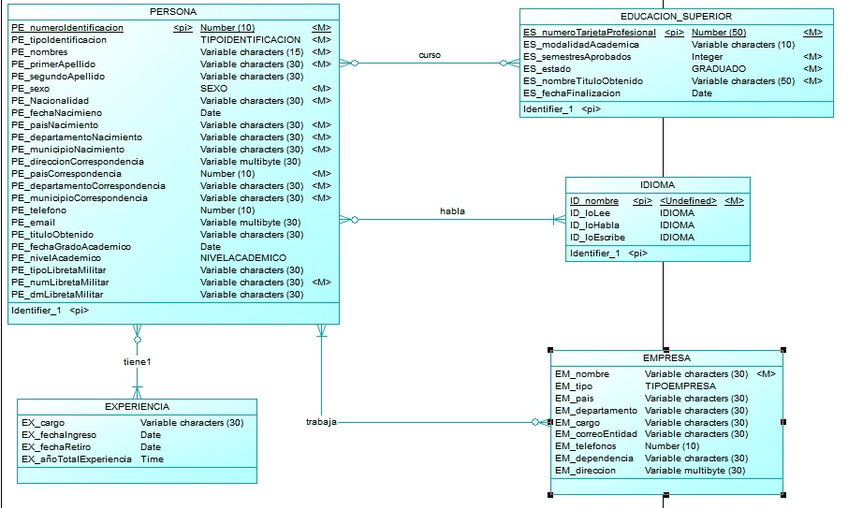Click the bottom-right resize handle of EMPRESA
848x508 pixels.
pyautogui.click(x=784, y=494)
